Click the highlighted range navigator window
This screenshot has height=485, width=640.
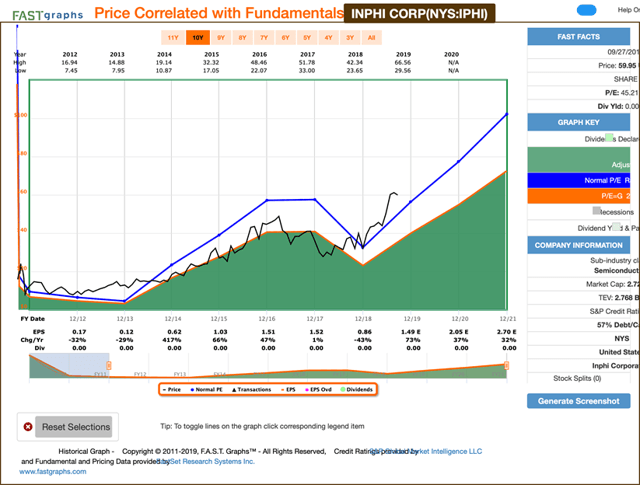(x=69, y=366)
